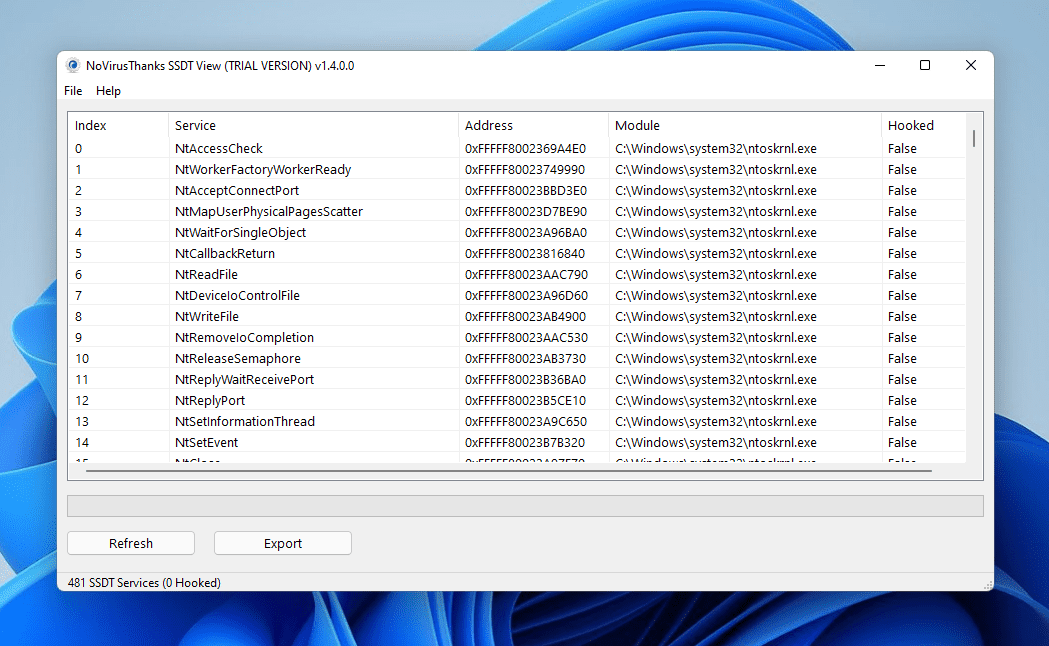Image resolution: width=1049 pixels, height=646 pixels.
Task: Click address 0xFFFFF80023AB3730
Action: coord(525,358)
